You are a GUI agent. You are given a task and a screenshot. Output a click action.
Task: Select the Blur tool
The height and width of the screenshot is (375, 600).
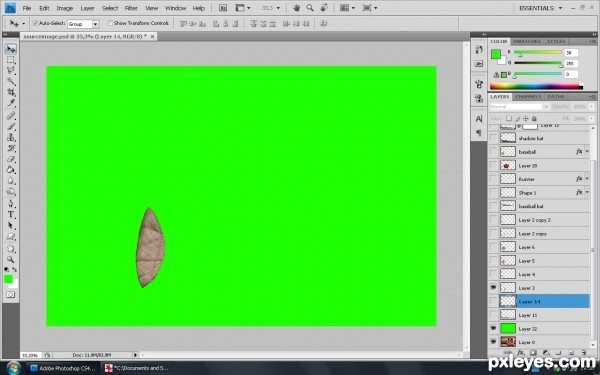click(11, 180)
